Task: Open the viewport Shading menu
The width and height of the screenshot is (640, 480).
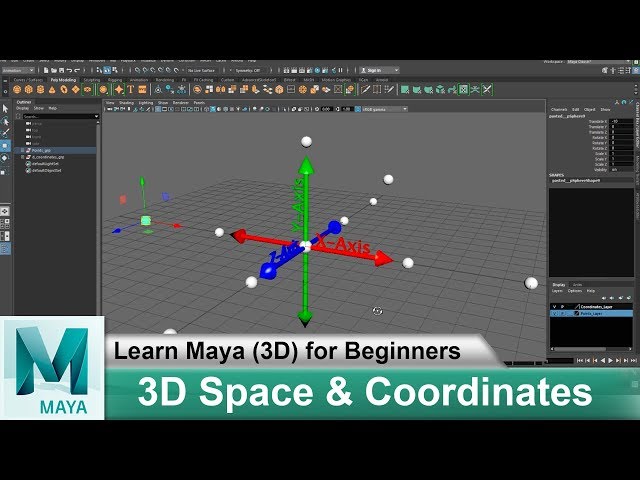Action: (126, 103)
